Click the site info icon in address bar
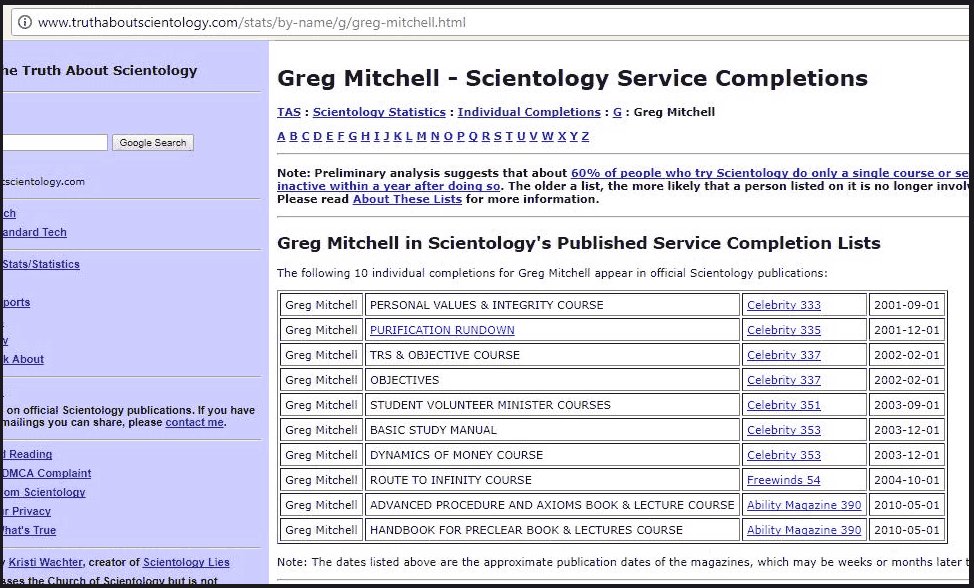The image size is (974, 588). click(25, 23)
